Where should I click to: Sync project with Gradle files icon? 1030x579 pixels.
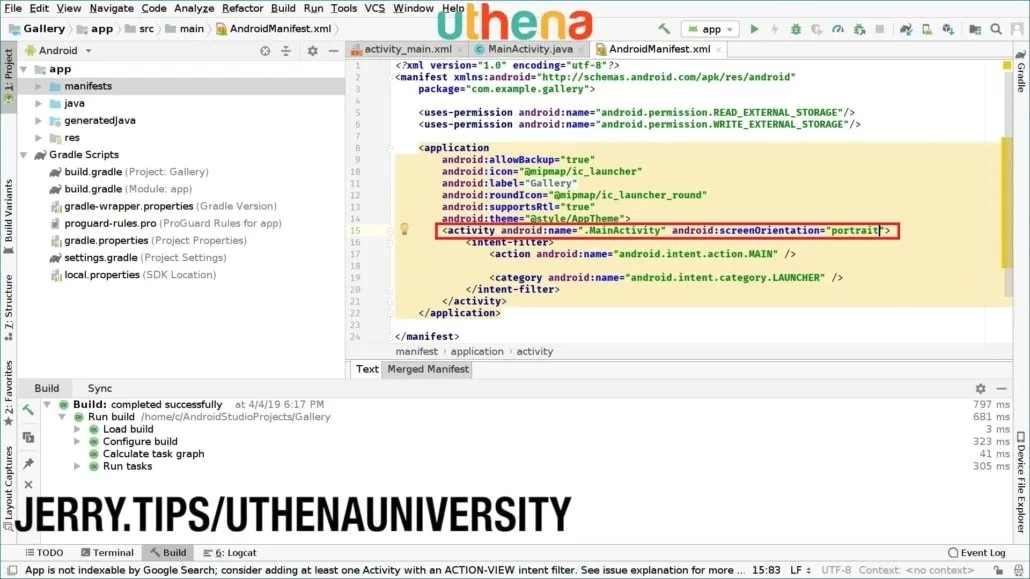[x=906, y=29]
